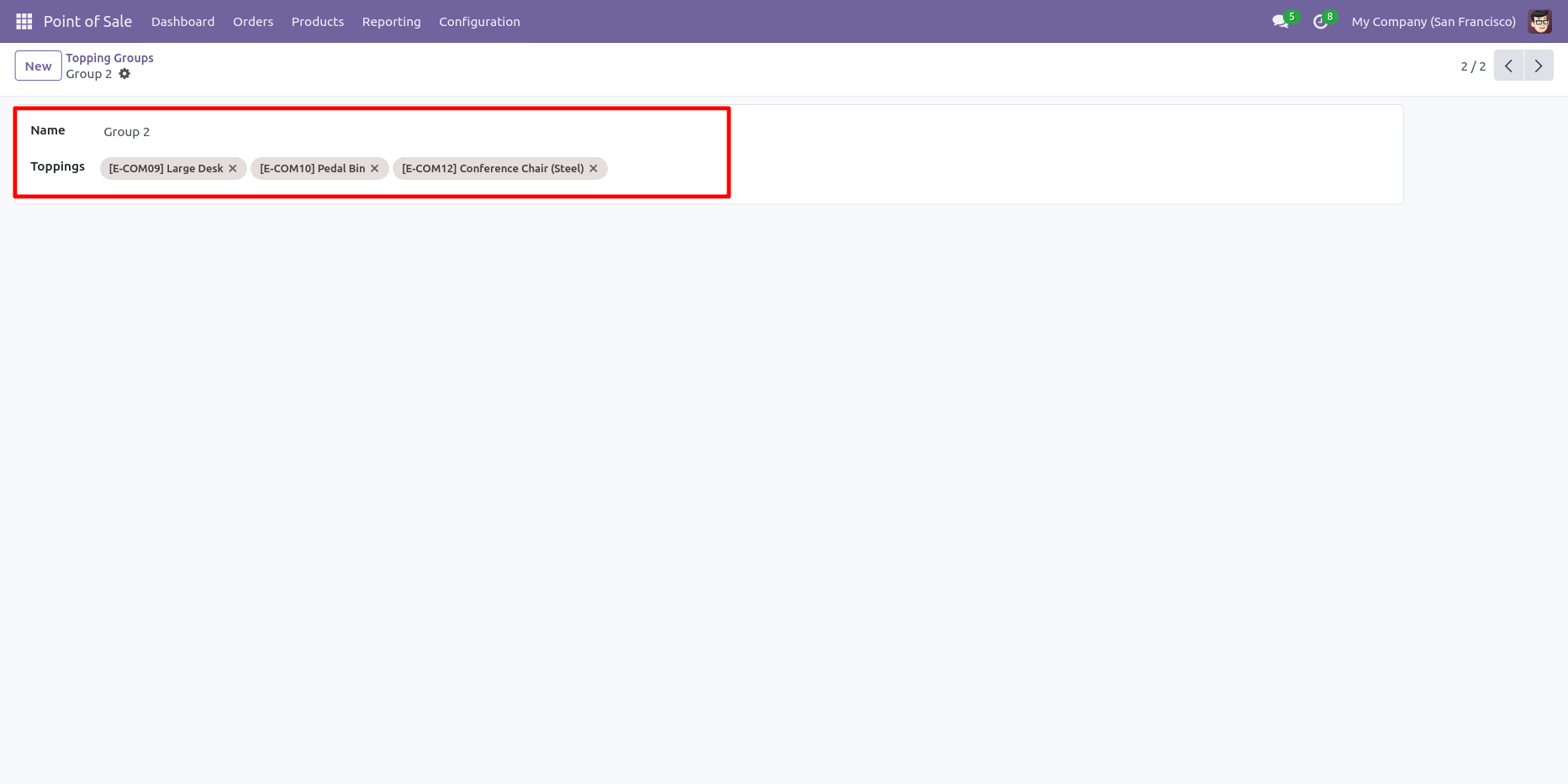The height and width of the screenshot is (784, 1568).
Task: Switch company via My Company (San Francisco)
Action: pyautogui.click(x=1433, y=21)
